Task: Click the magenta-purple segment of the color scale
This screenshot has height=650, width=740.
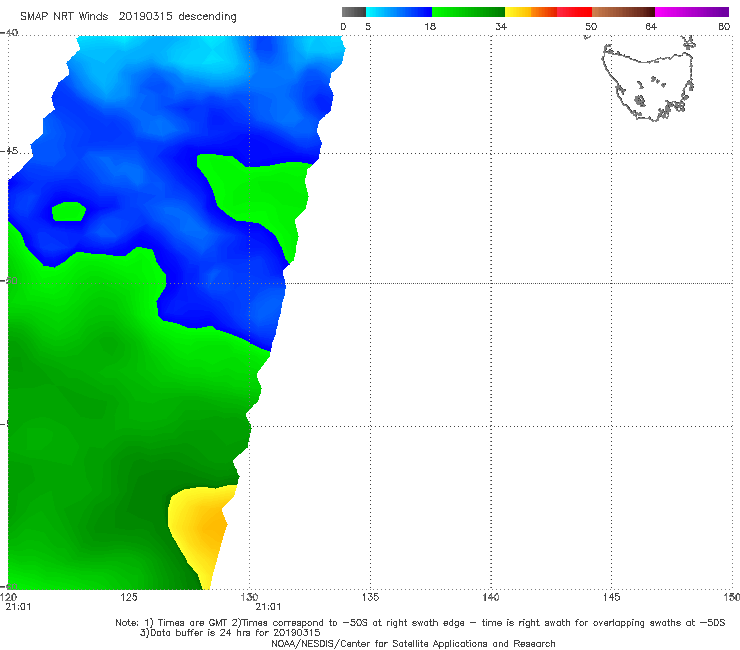Action: [692, 12]
